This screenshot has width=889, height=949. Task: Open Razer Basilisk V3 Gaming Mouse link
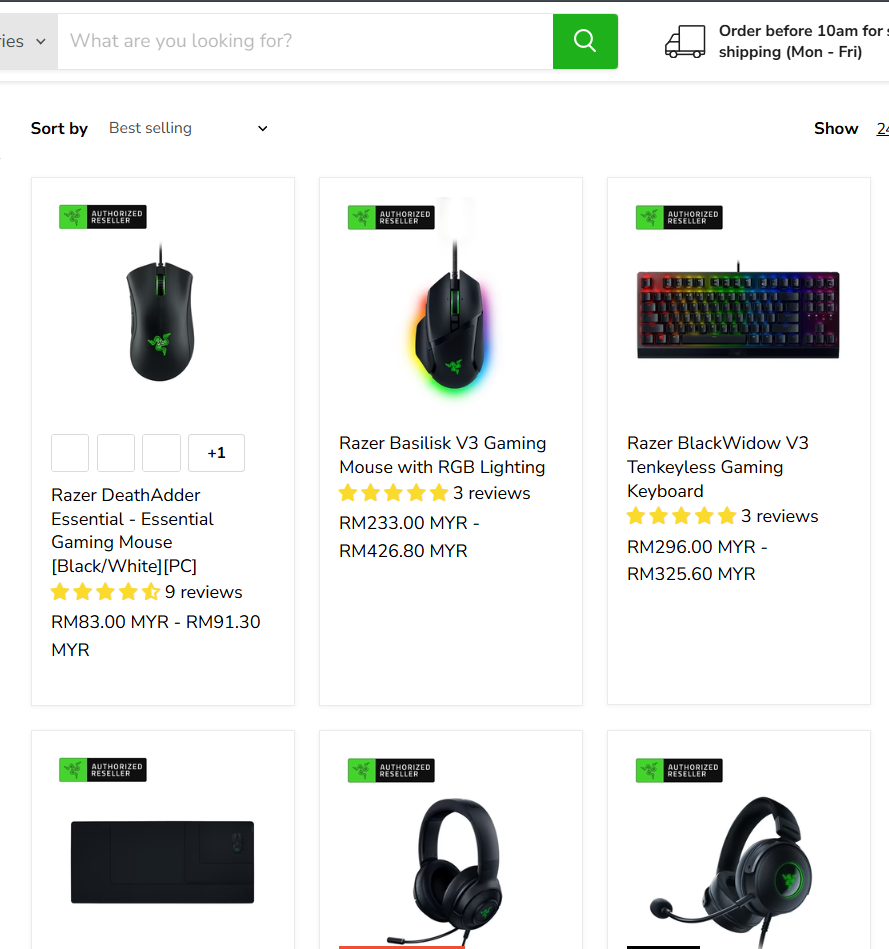[x=442, y=455]
